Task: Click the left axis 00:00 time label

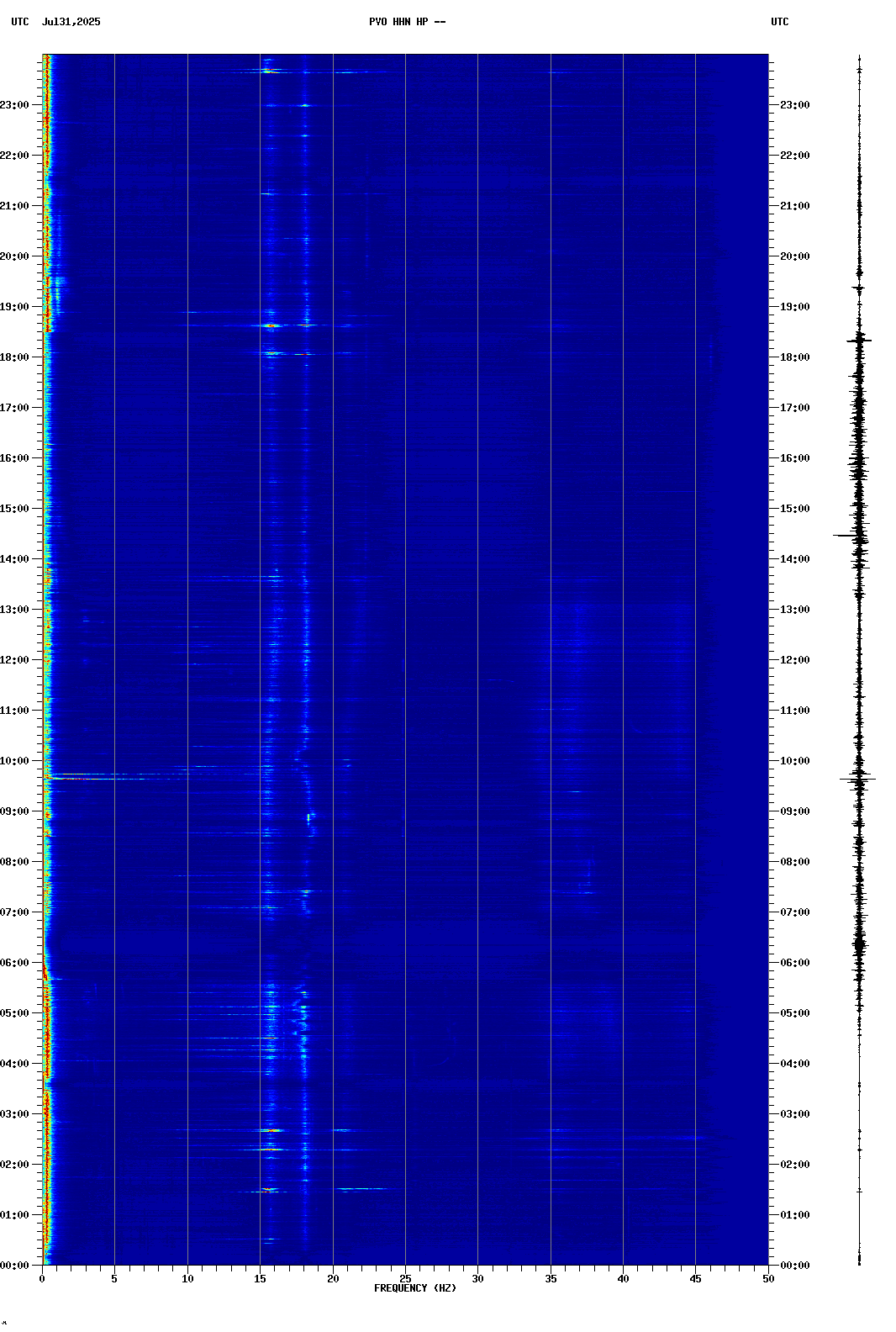Action: (14, 1266)
